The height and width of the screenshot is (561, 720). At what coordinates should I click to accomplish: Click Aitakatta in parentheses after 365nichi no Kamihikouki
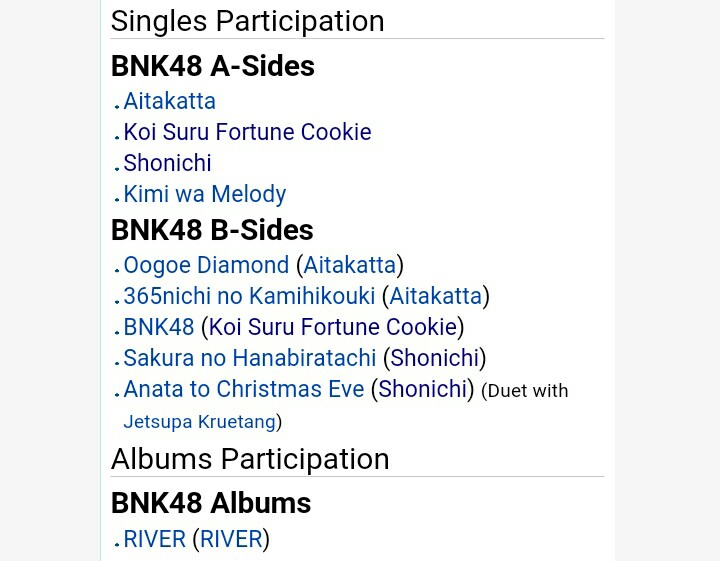coord(436,296)
